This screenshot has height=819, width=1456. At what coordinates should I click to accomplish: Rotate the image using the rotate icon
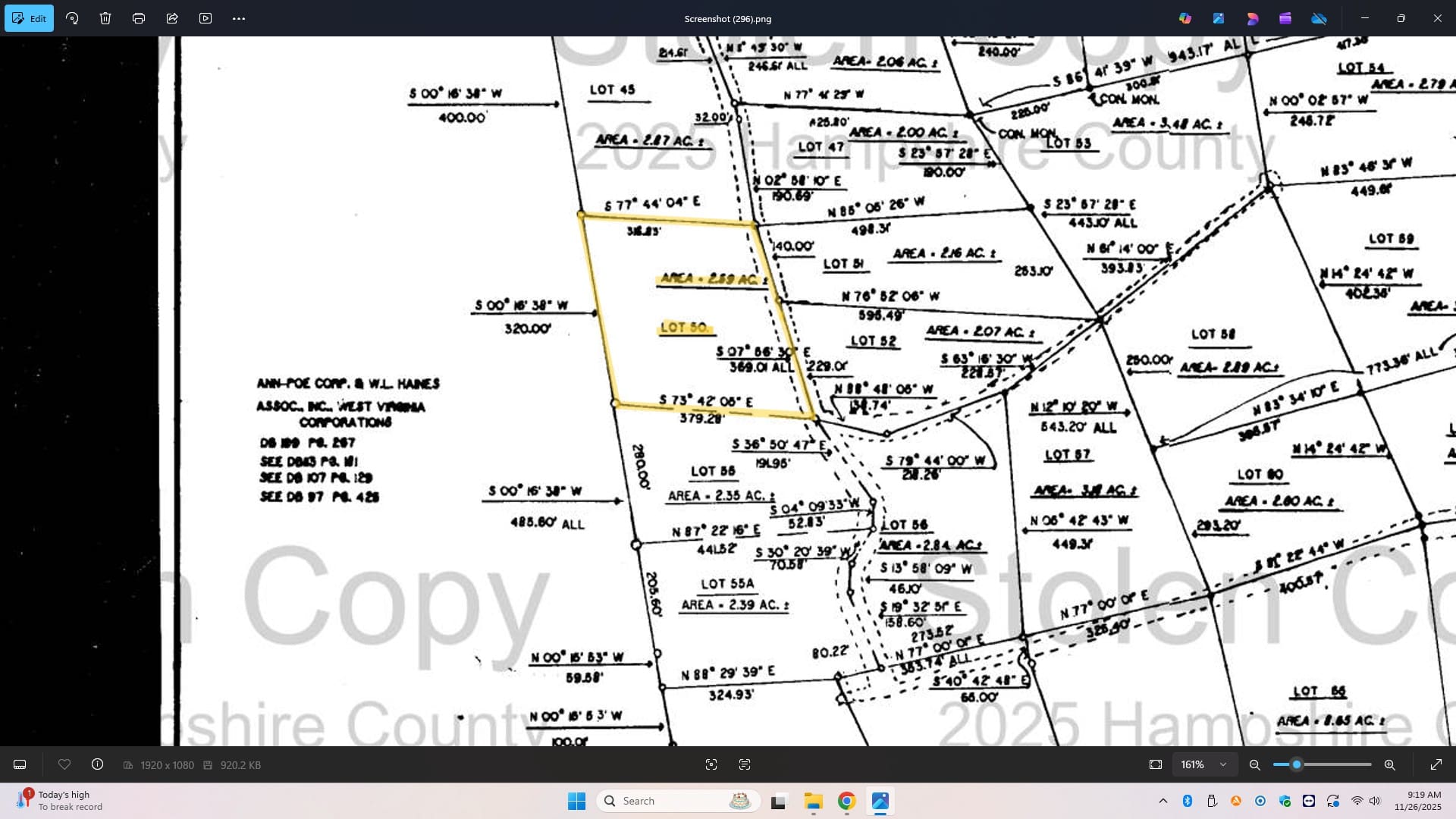tap(72, 18)
